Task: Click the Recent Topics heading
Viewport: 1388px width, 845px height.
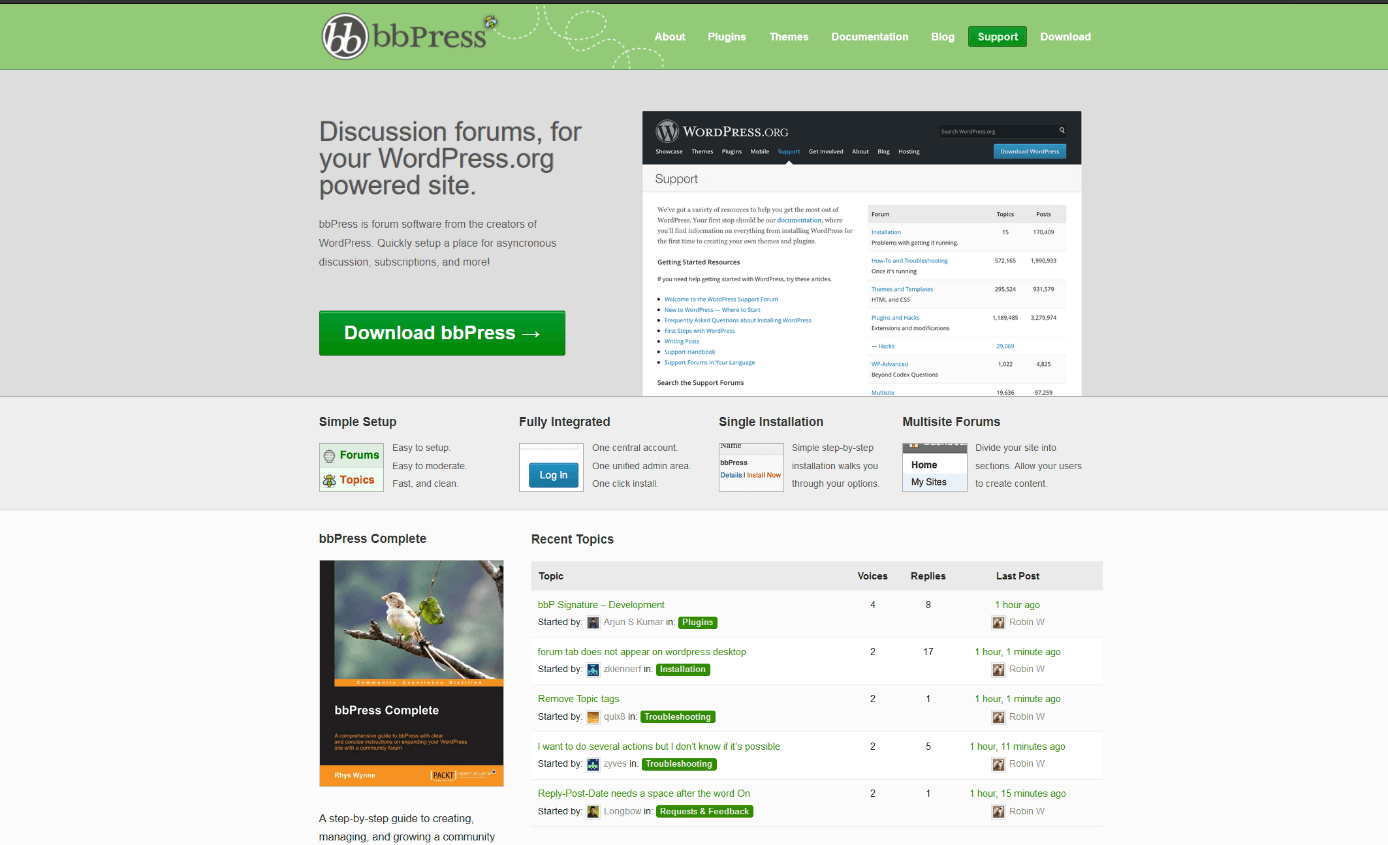Action: [x=572, y=539]
